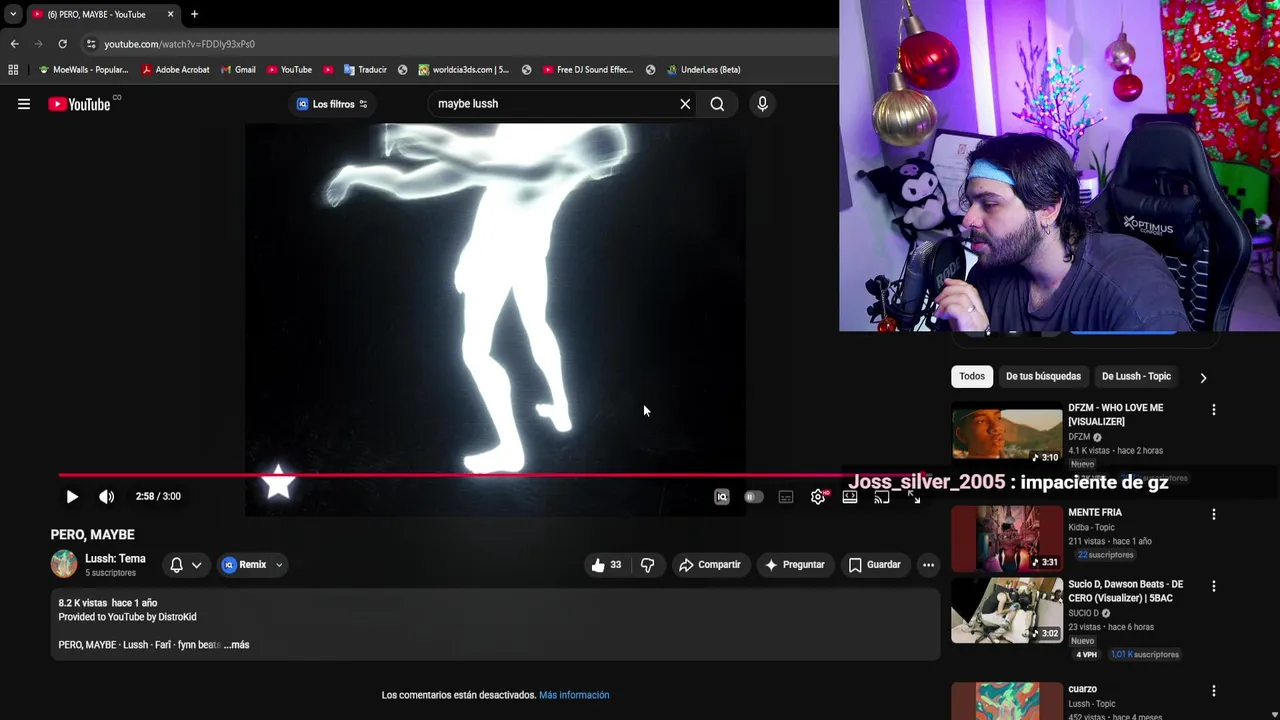Open Chrome apps grid icon
This screenshot has height=720, width=1280.
pyautogui.click(x=13, y=70)
